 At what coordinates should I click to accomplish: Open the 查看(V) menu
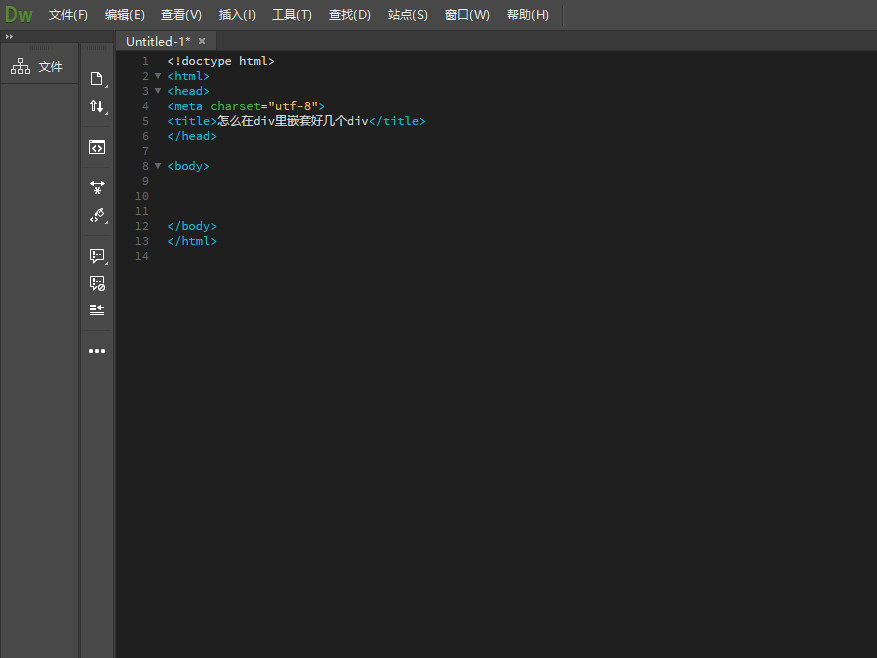point(181,15)
